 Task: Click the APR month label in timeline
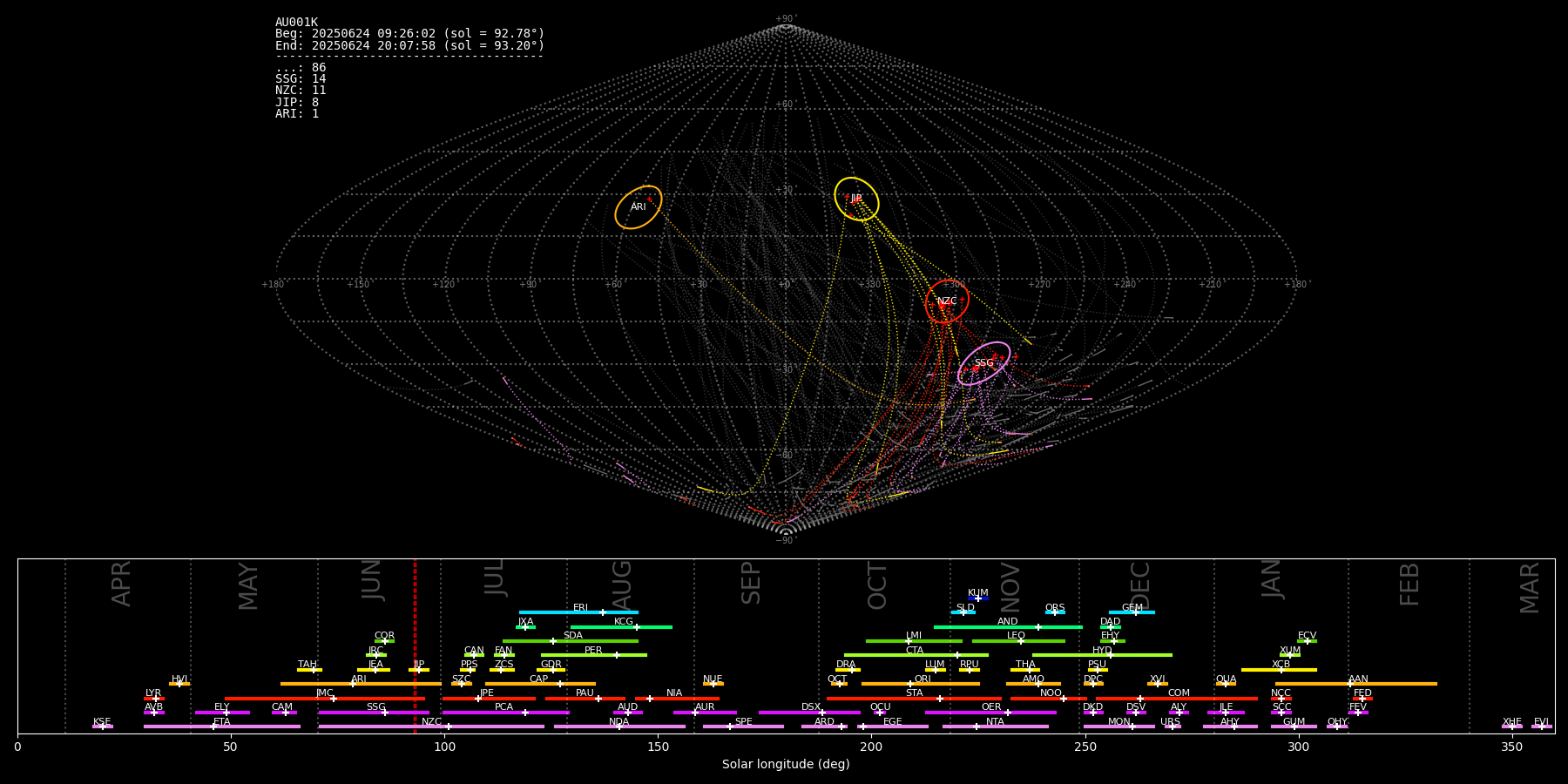[x=122, y=584]
